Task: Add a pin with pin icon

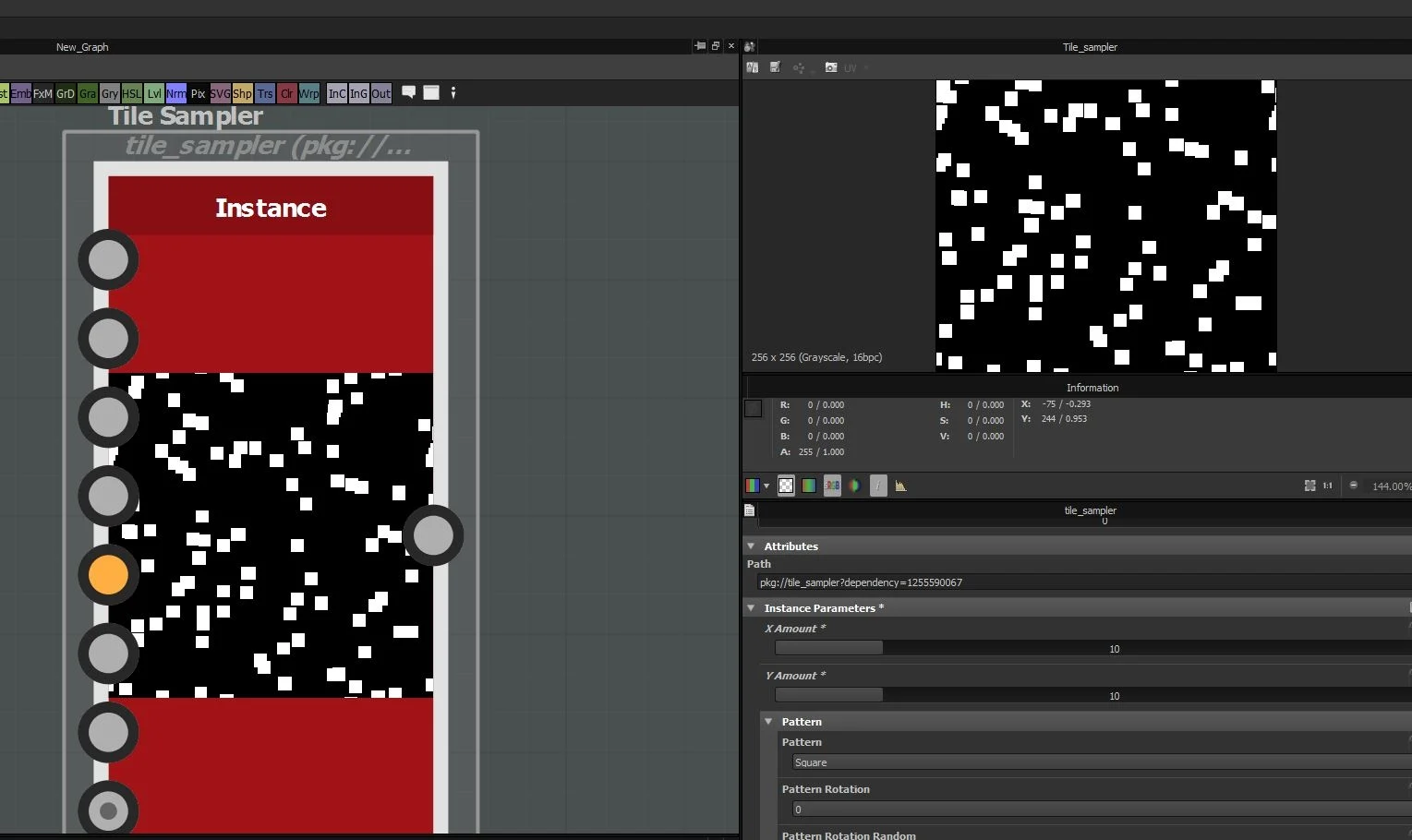Action: coord(453,92)
